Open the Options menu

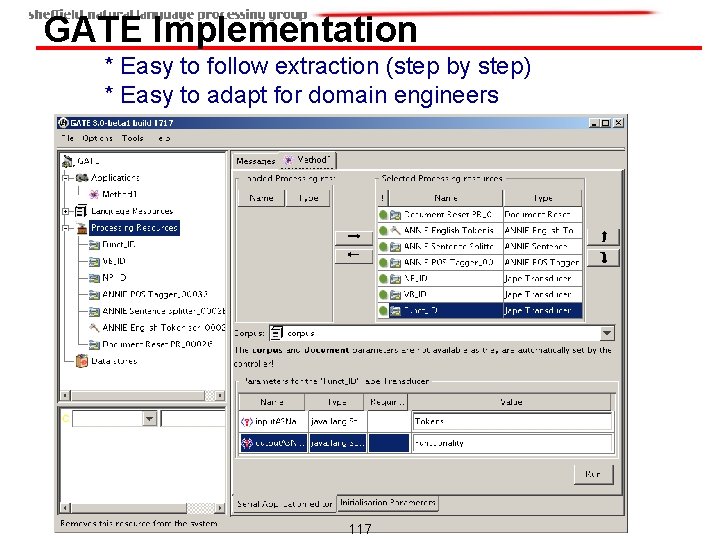pos(97,138)
